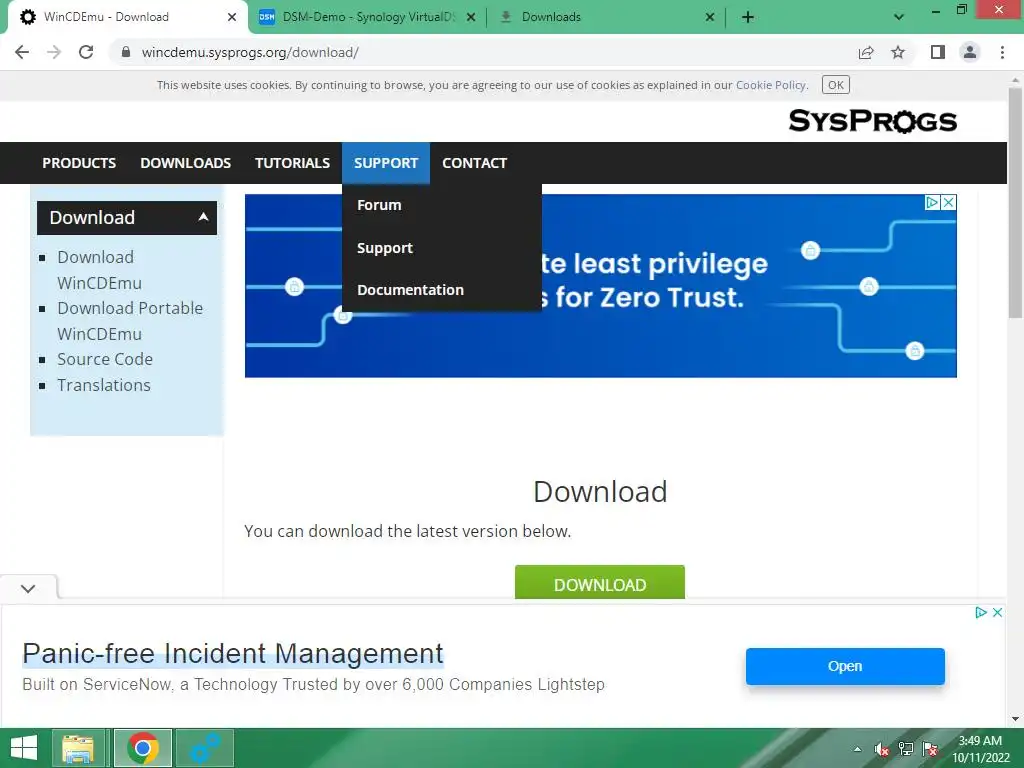Collapse the bottom ad with chevron
This screenshot has height=768, width=1024.
coord(28,588)
